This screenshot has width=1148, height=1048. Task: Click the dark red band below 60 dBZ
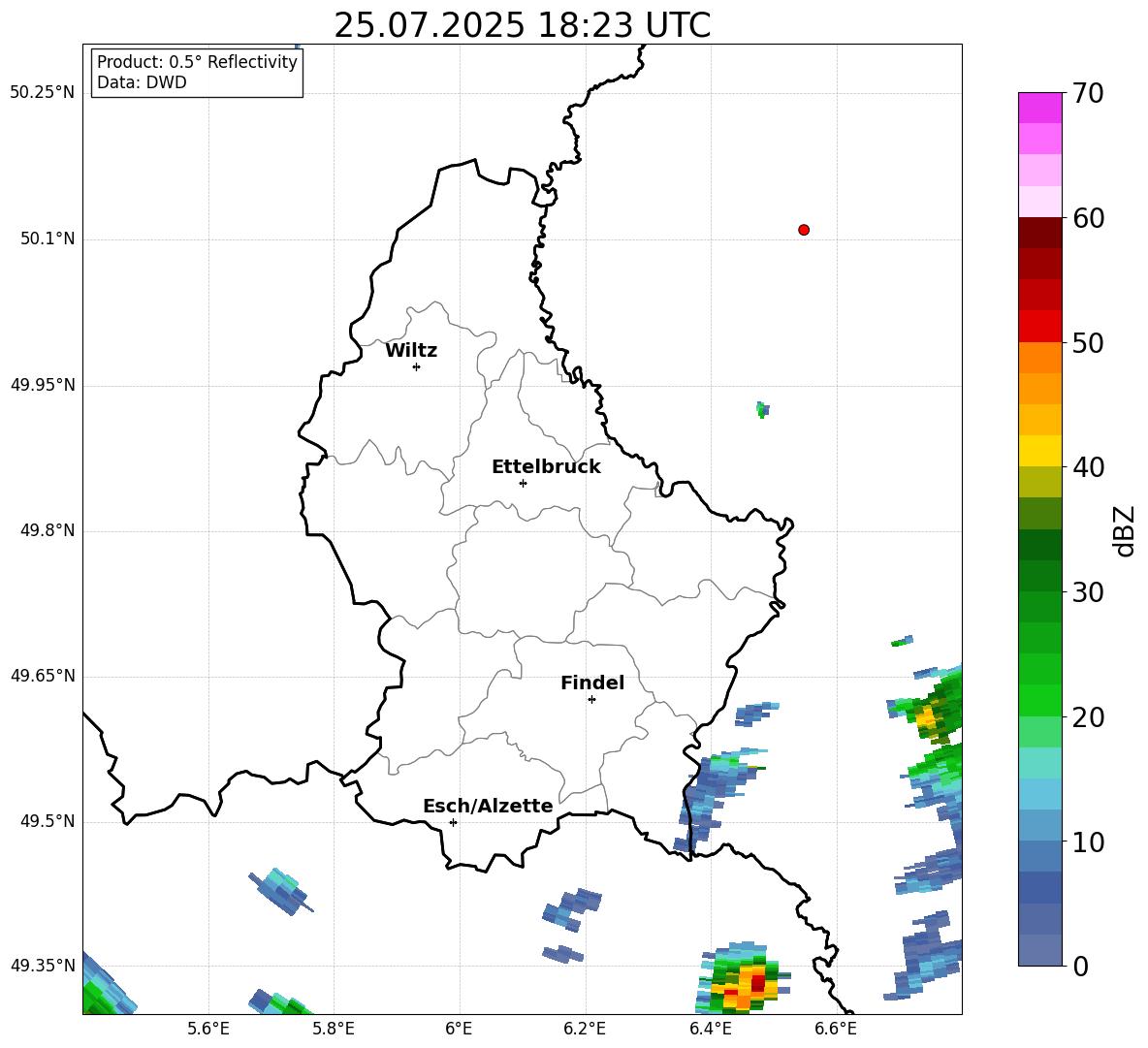click(x=1039, y=232)
